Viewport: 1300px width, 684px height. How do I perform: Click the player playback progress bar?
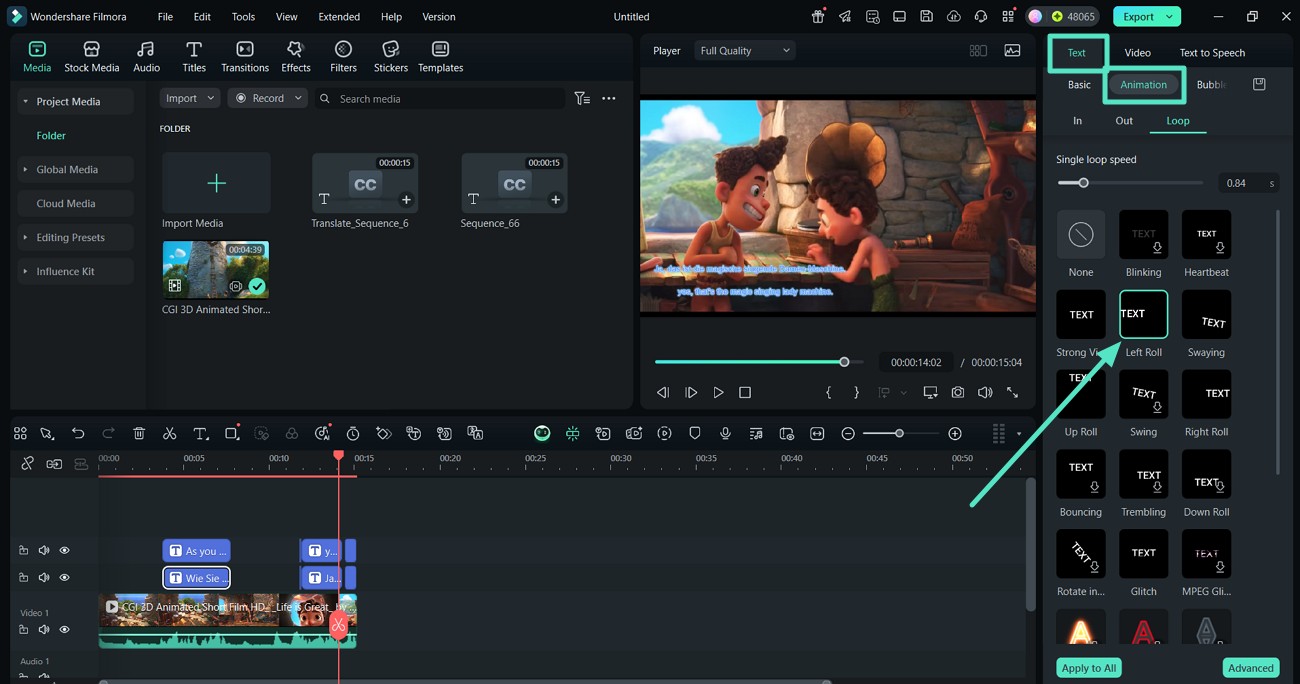(759, 362)
